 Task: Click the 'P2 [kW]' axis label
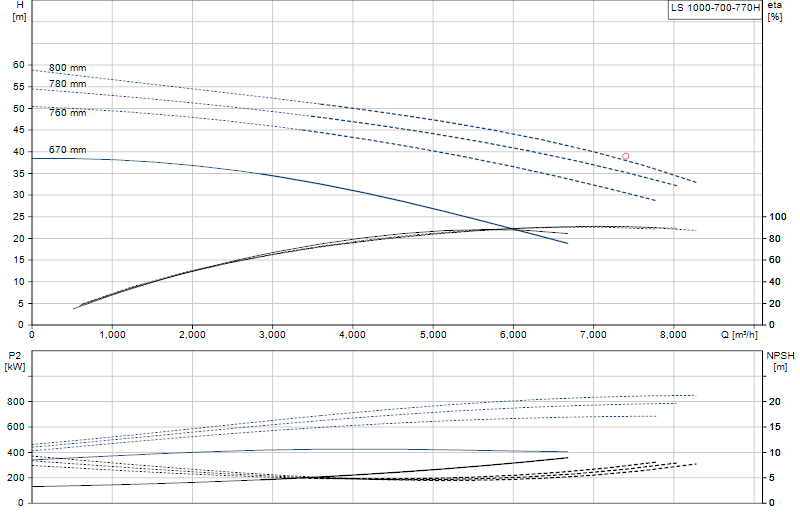[14, 361]
